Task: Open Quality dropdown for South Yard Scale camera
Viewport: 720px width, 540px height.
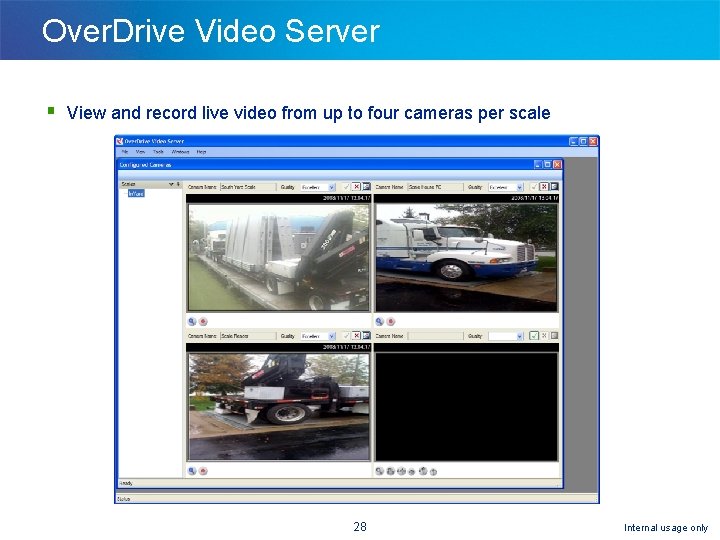Action: (332, 187)
